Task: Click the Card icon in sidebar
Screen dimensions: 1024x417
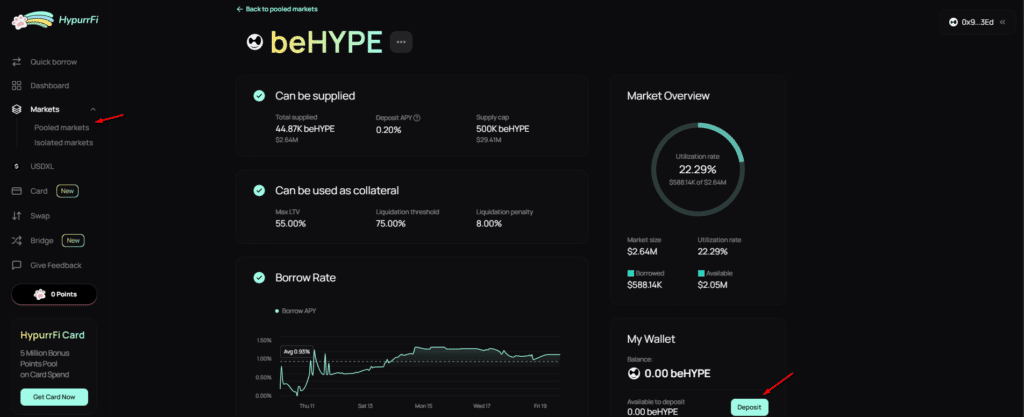Action: [x=17, y=191]
